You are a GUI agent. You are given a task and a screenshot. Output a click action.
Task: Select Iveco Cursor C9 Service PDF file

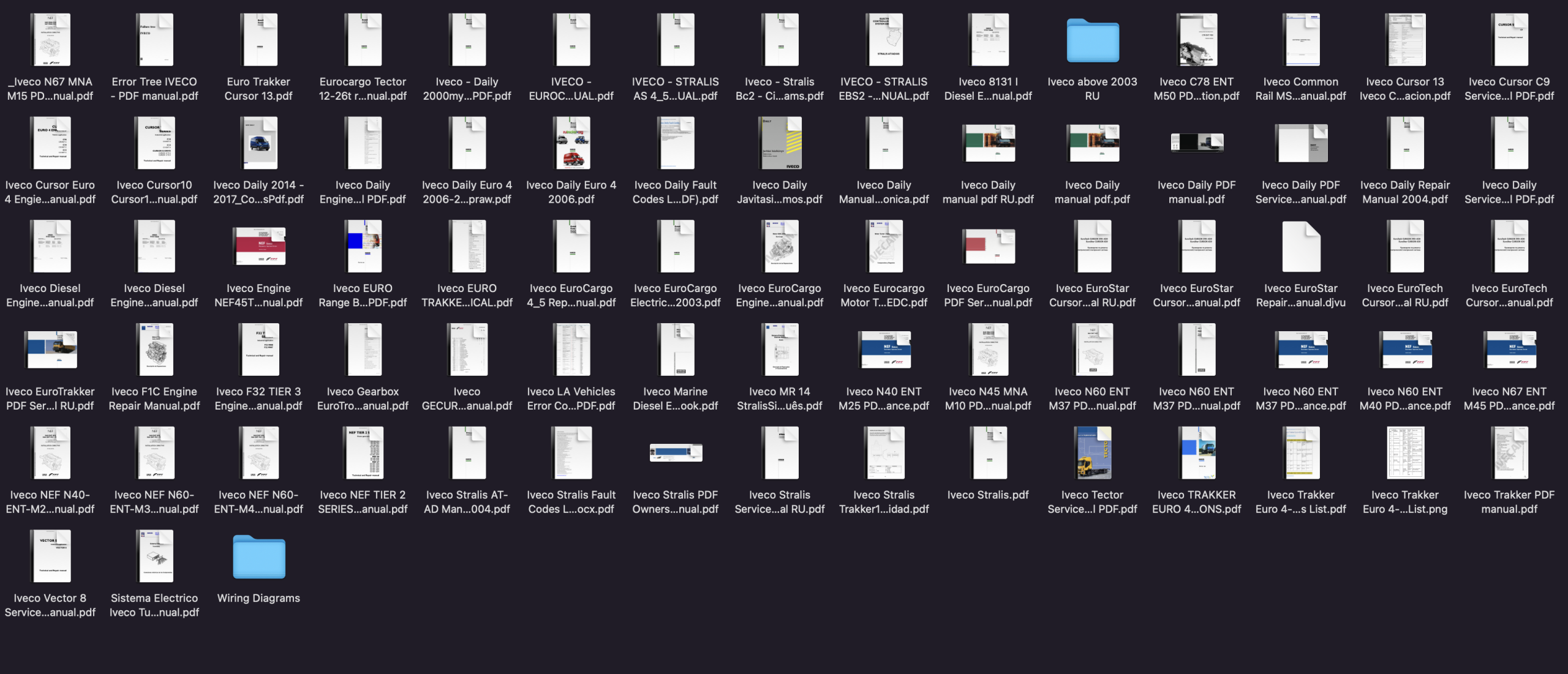pos(1509,40)
